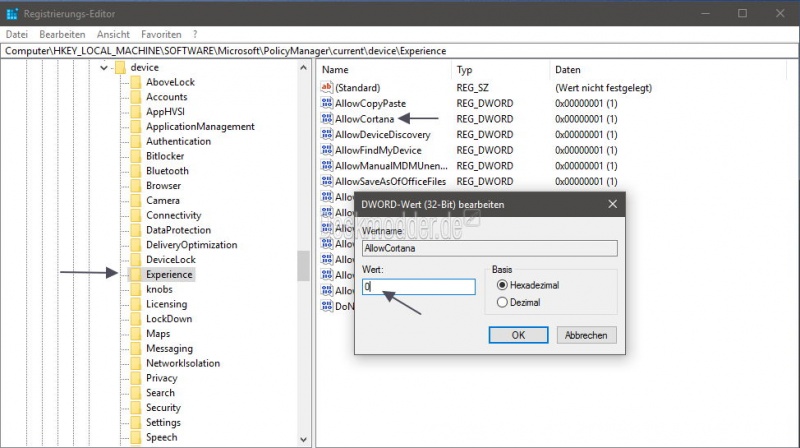The height and width of the screenshot is (448, 800).
Task: Select the Security tree key
Action: (x=163, y=408)
